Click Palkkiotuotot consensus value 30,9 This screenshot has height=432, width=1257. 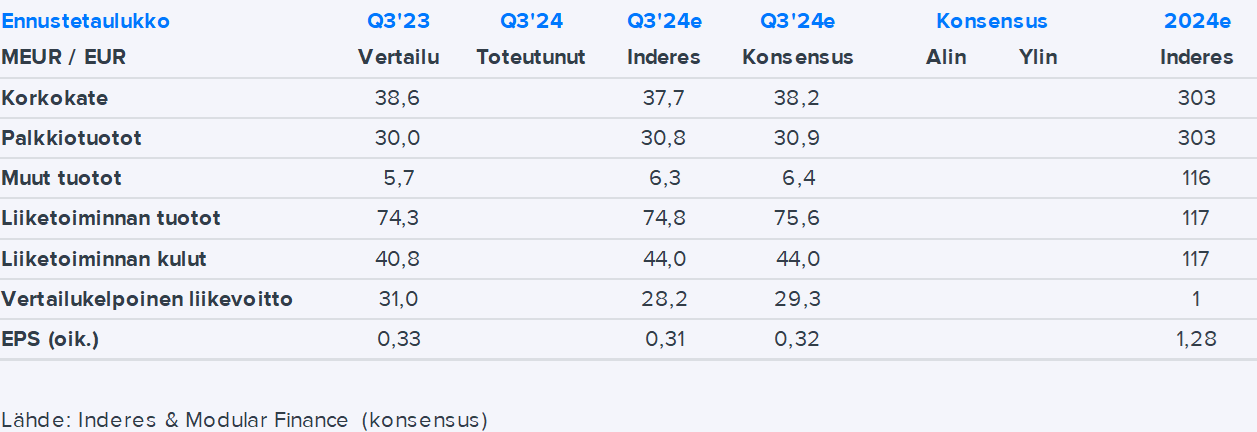[x=797, y=138]
